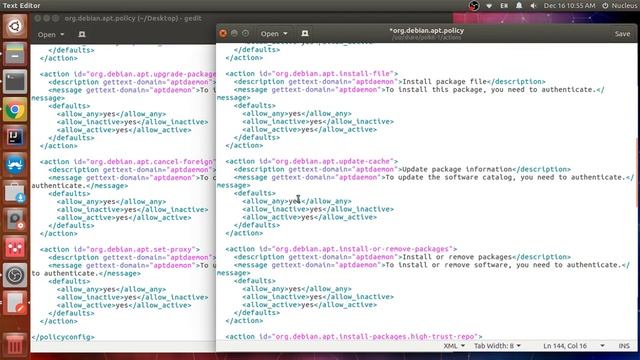
Task: Open the blue mustache app in dock
Action: point(15,164)
